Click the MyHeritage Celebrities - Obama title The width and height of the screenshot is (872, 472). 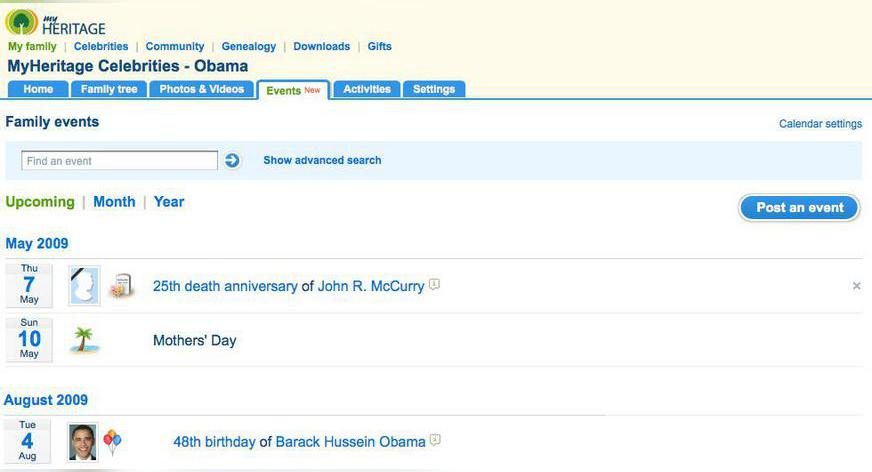tap(128, 66)
